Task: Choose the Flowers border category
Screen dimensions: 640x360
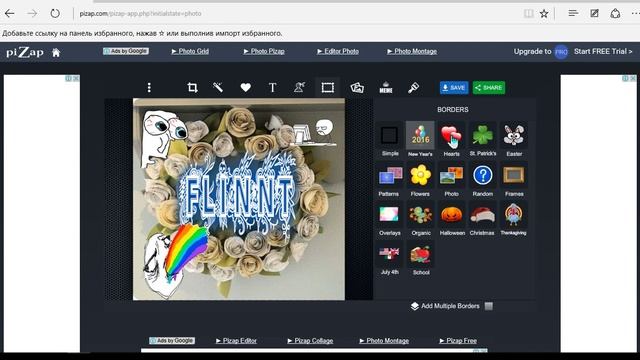Action: point(420,180)
